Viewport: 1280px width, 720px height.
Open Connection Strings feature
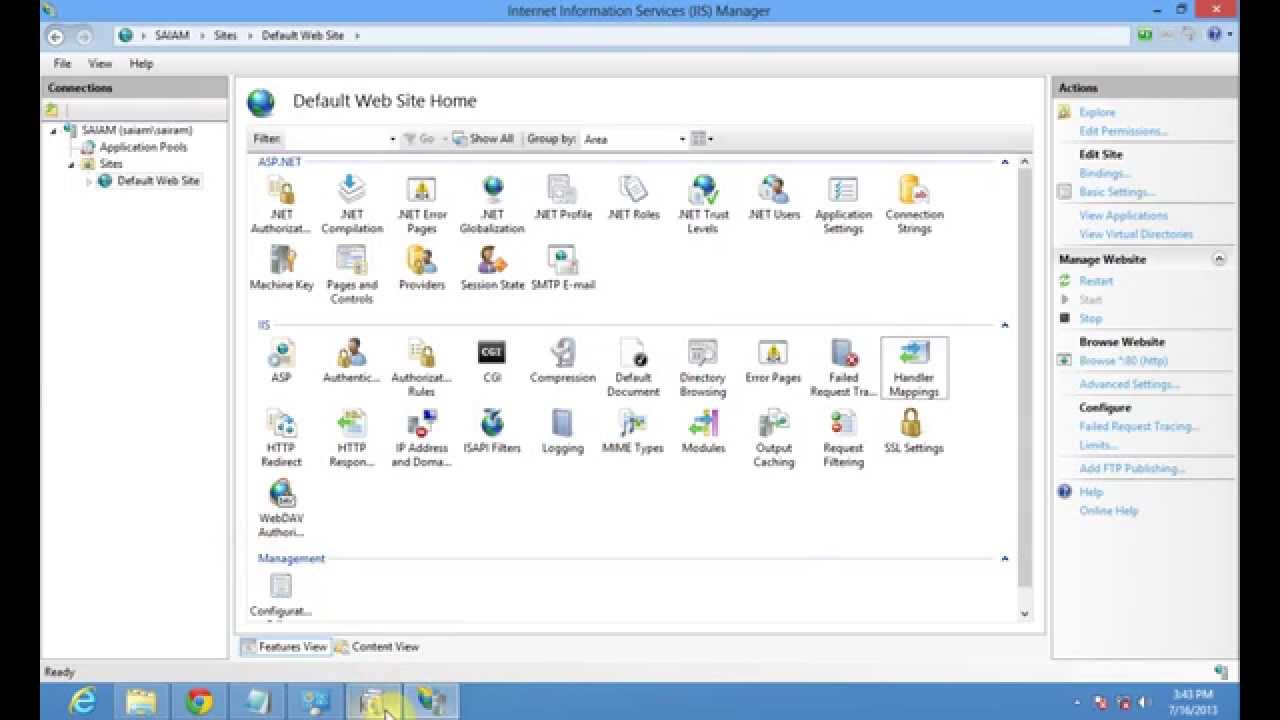pyautogui.click(x=914, y=204)
